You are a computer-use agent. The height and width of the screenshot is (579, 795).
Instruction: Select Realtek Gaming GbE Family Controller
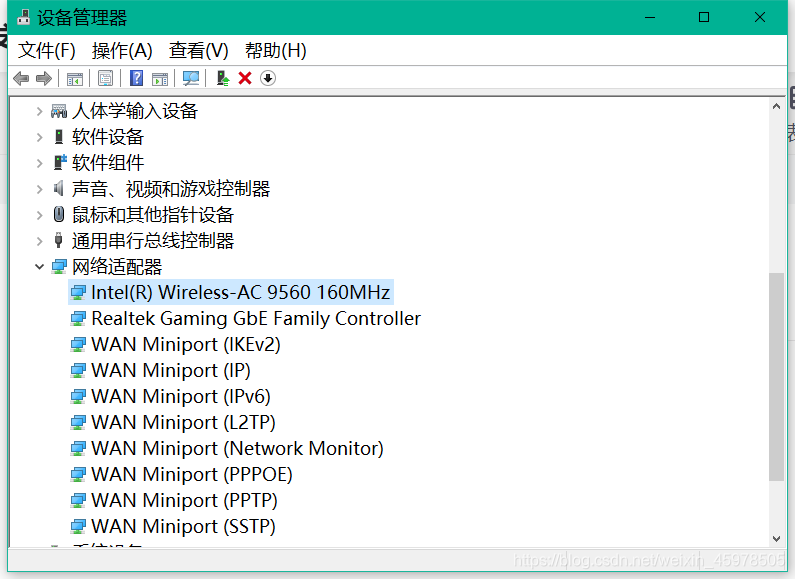point(256,318)
